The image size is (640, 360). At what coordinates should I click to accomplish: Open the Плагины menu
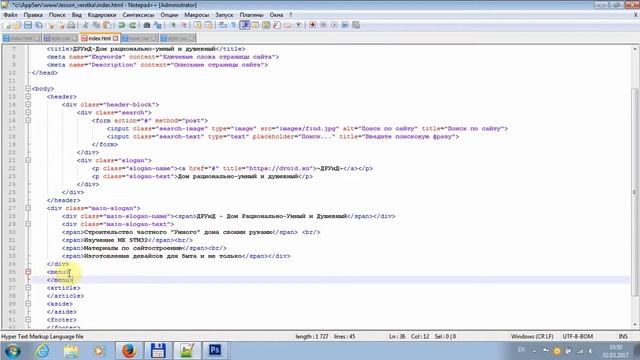pos(251,15)
